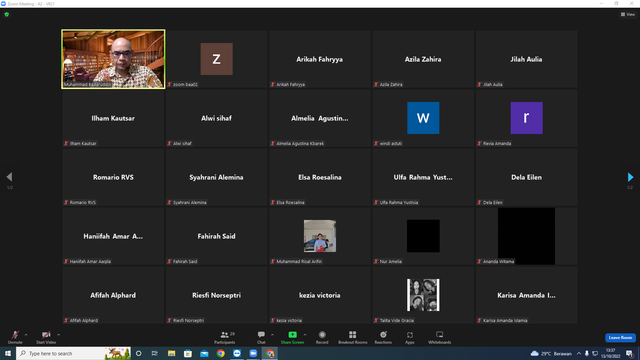Viewport: 640px width, 360px height.
Task: Select the Romario RVS participant tile
Action: tap(113, 177)
